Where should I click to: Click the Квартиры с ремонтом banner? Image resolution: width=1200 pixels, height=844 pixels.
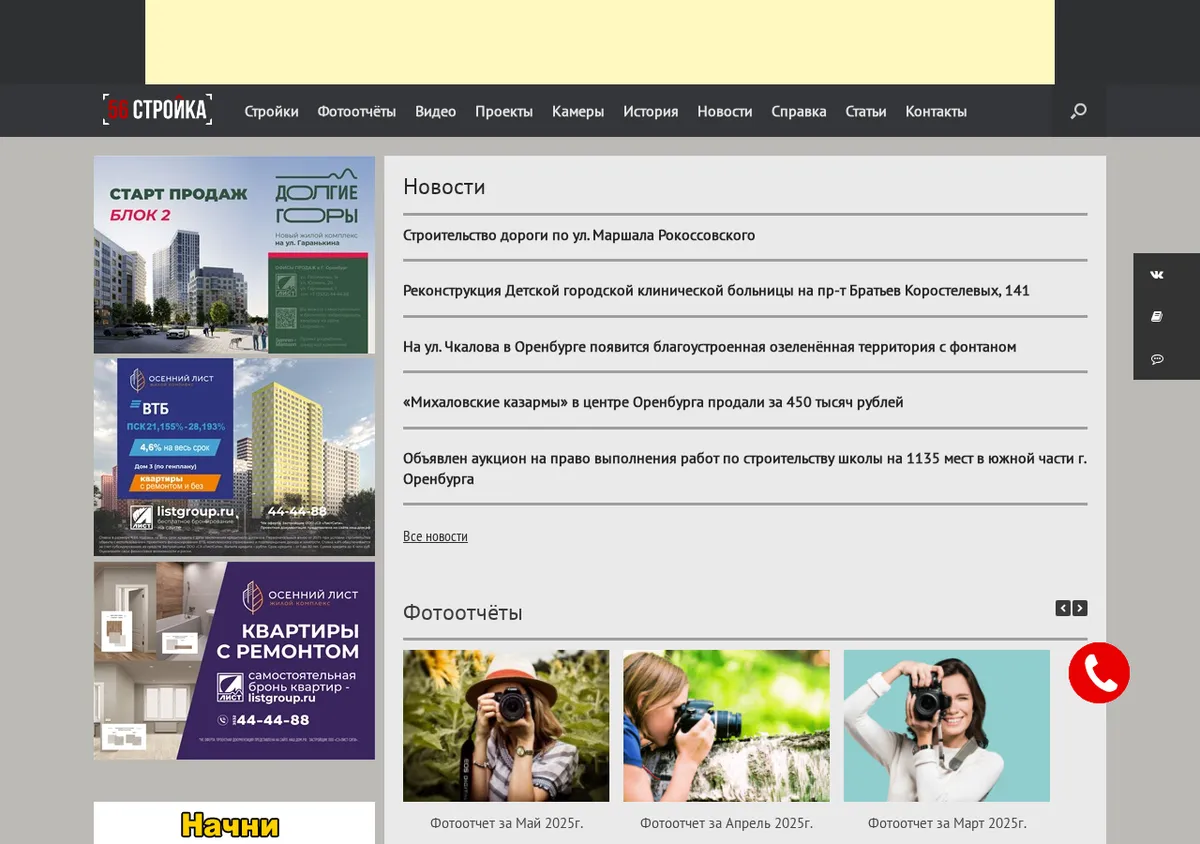235,661
